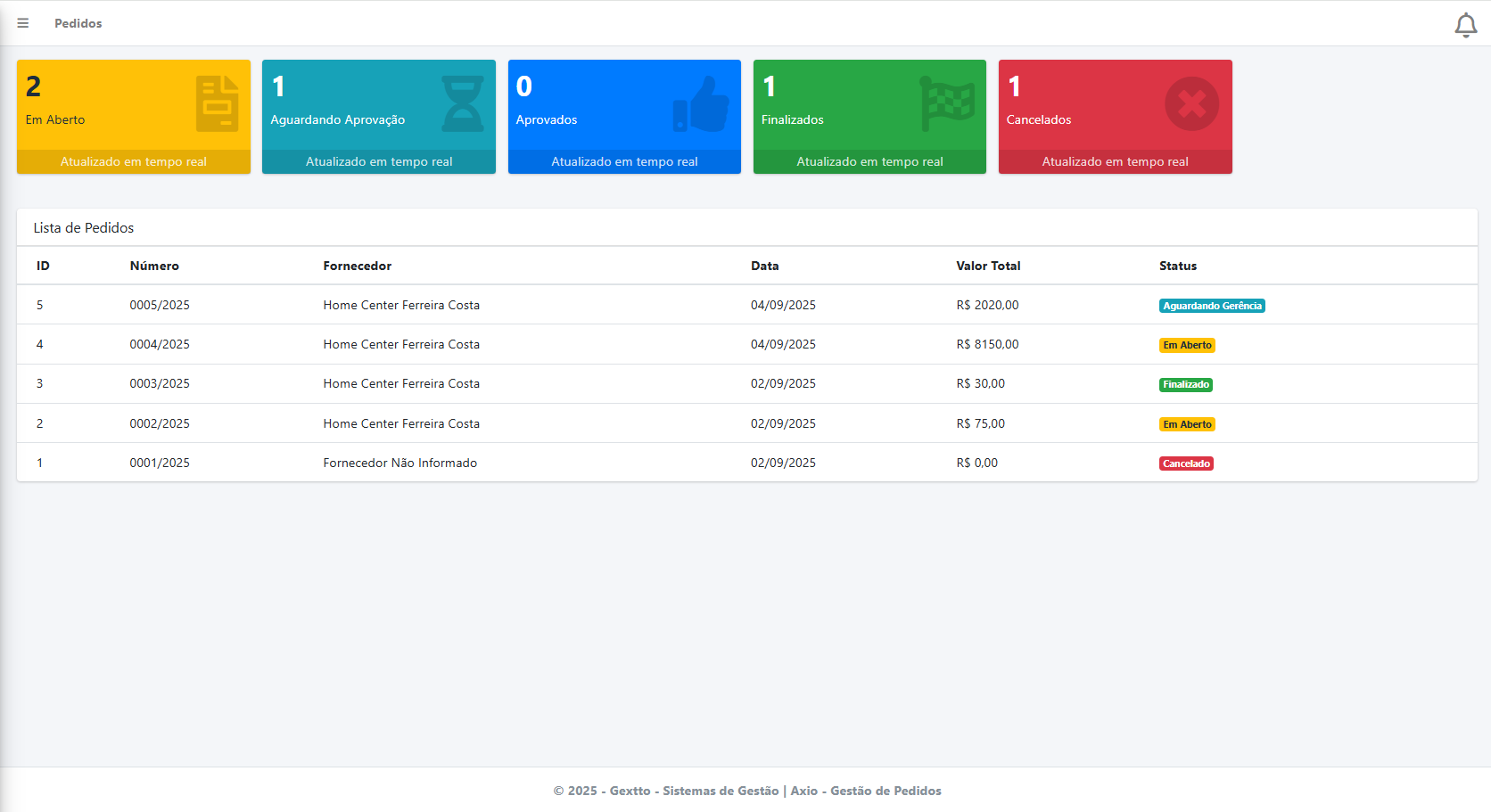This screenshot has height=812, width=1491.
Task: Click the Aguardando Aprovação footer 'Atualizado em tempo real'
Action: point(379,161)
